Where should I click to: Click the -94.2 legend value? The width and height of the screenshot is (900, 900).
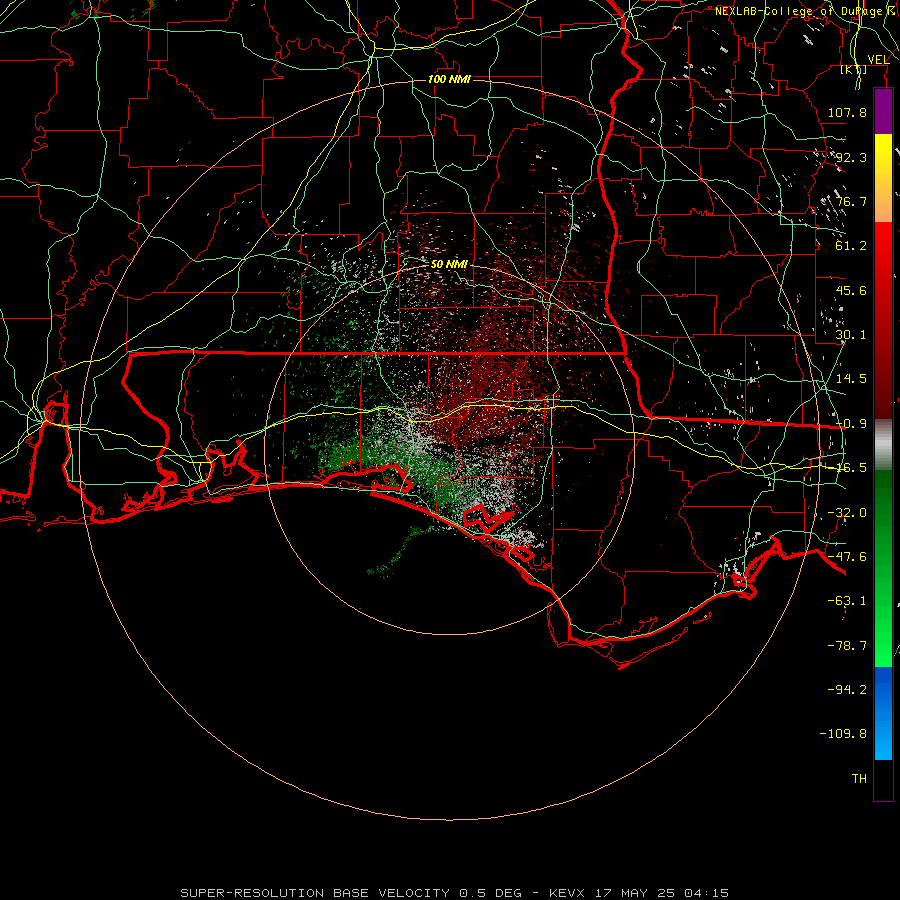tap(847, 689)
